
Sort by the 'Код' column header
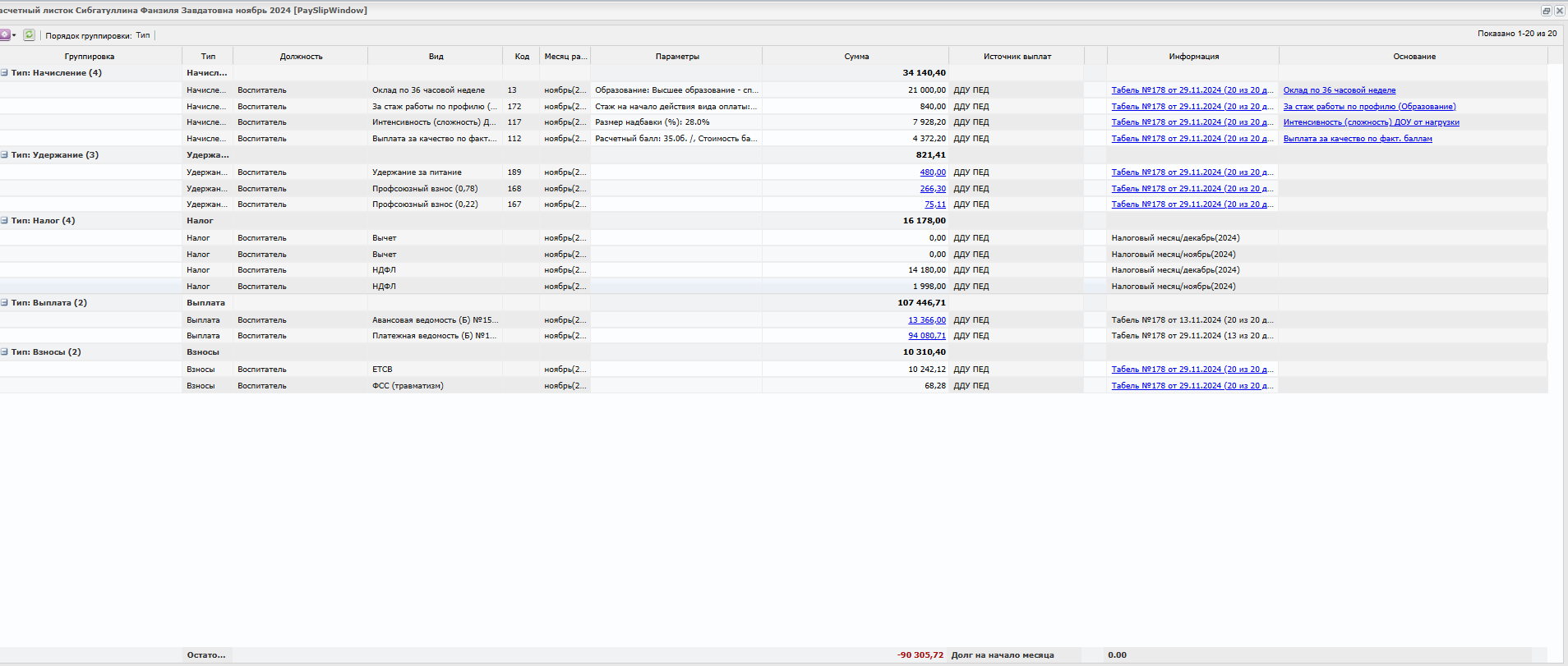pos(522,57)
